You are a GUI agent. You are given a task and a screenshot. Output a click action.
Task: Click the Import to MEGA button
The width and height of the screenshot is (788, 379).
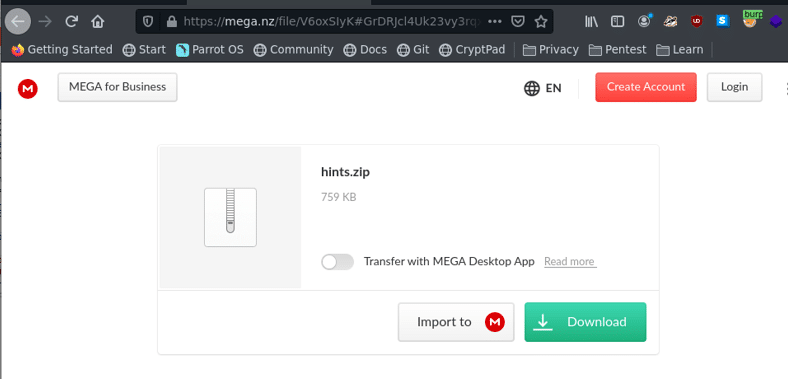pos(456,322)
